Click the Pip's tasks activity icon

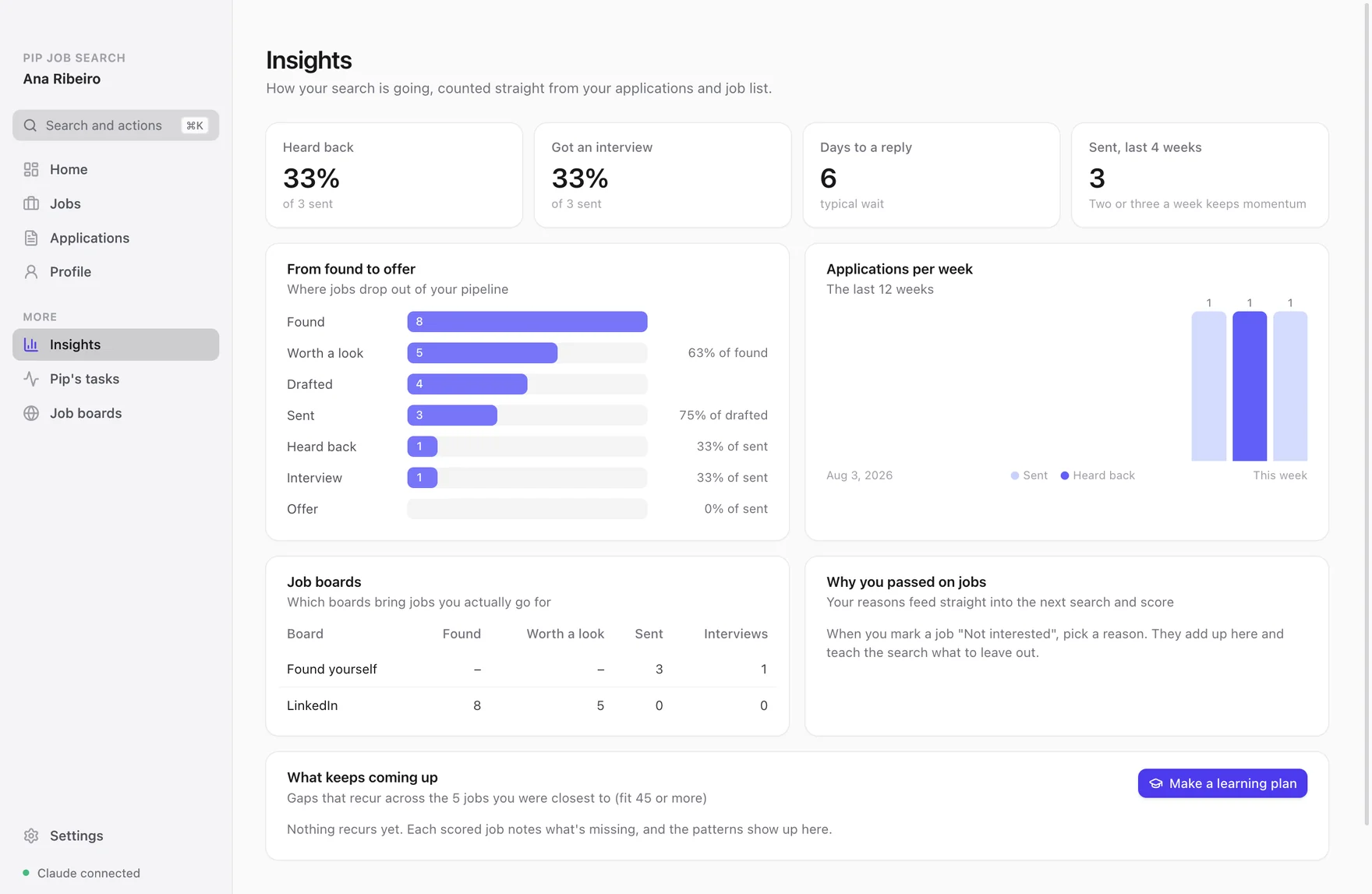[31, 379]
